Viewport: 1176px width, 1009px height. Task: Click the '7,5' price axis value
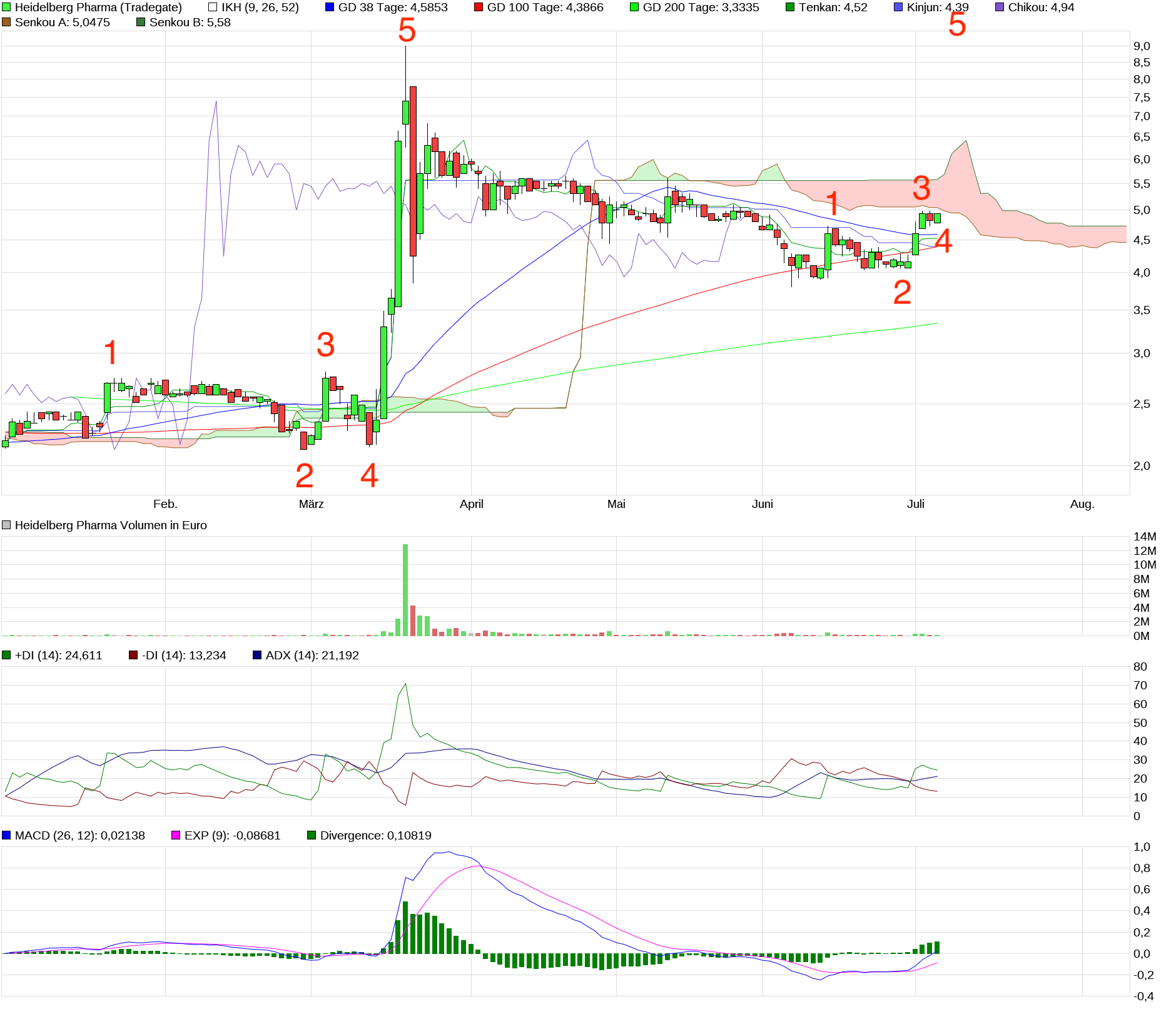pos(1142,98)
